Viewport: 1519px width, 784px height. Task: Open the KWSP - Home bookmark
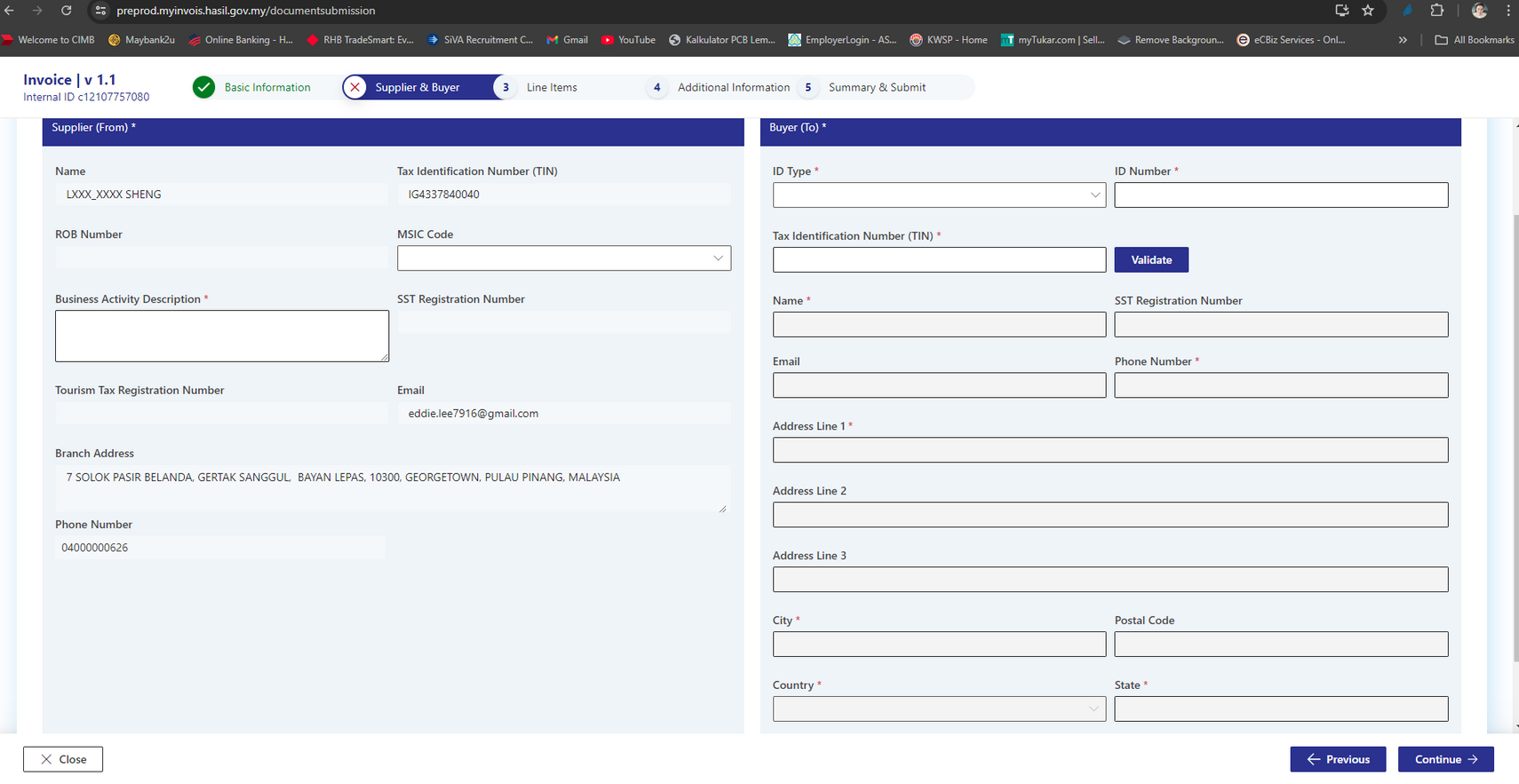(948, 40)
